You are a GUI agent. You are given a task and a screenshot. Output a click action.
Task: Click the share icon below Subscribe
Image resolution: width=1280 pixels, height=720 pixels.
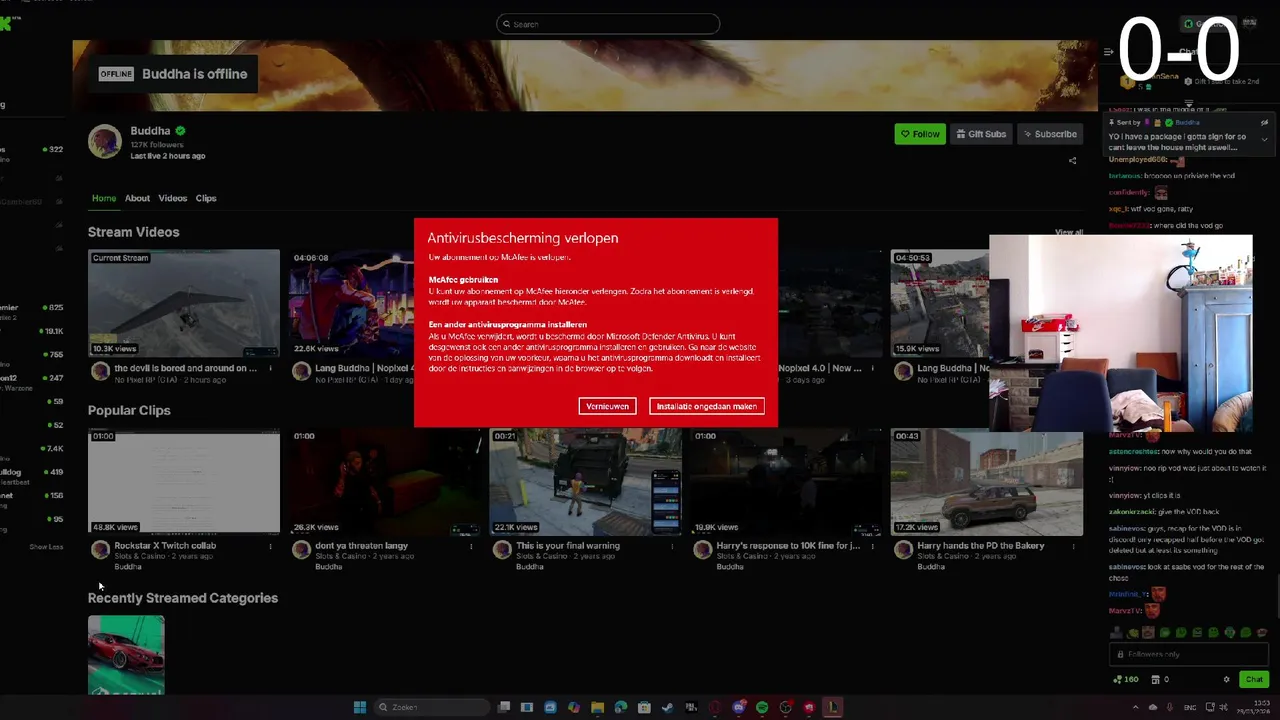[1073, 160]
